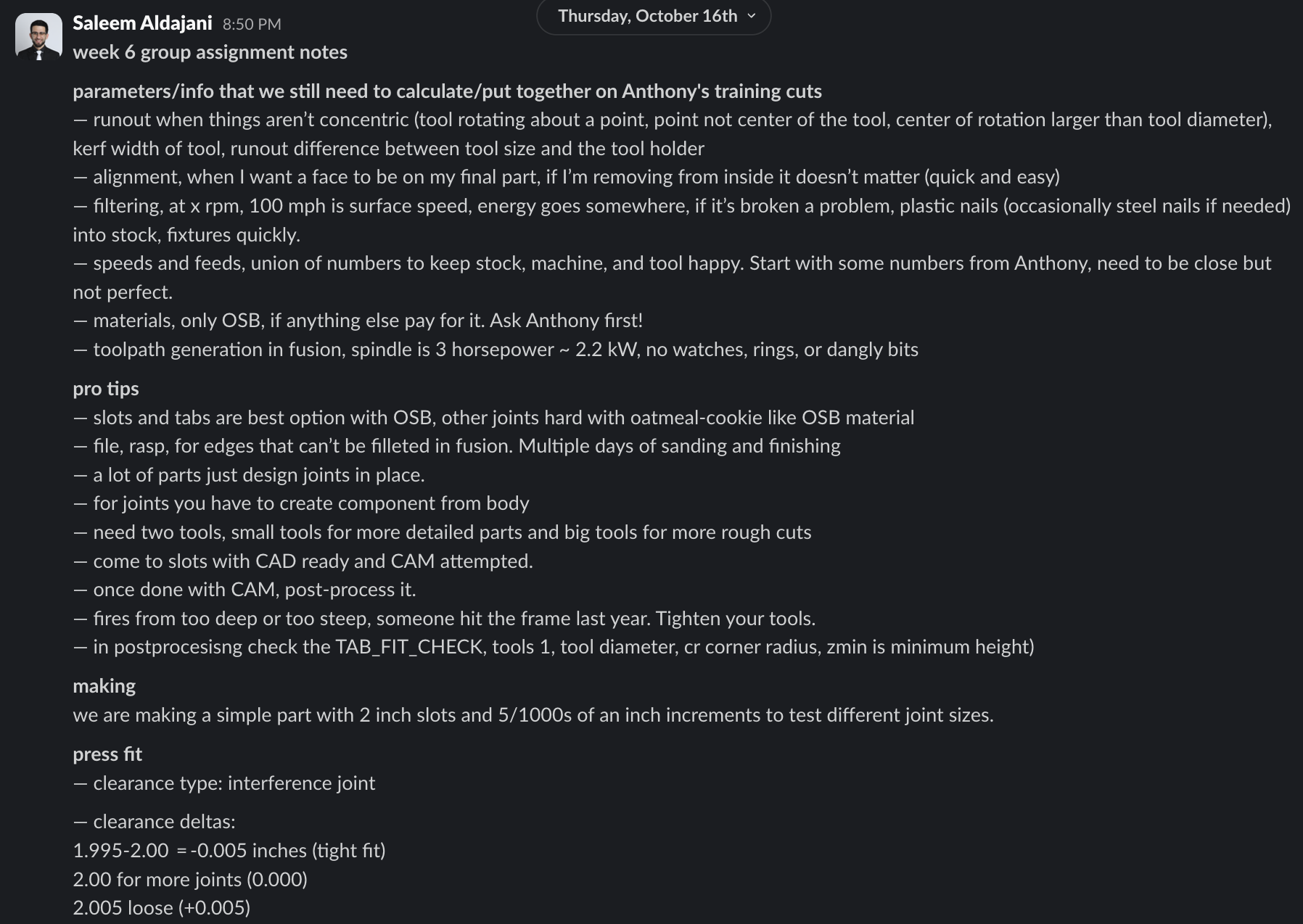Click the 8:50 PM message timestamp
Viewport: 1303px width, 924px height.
point(251,24)
